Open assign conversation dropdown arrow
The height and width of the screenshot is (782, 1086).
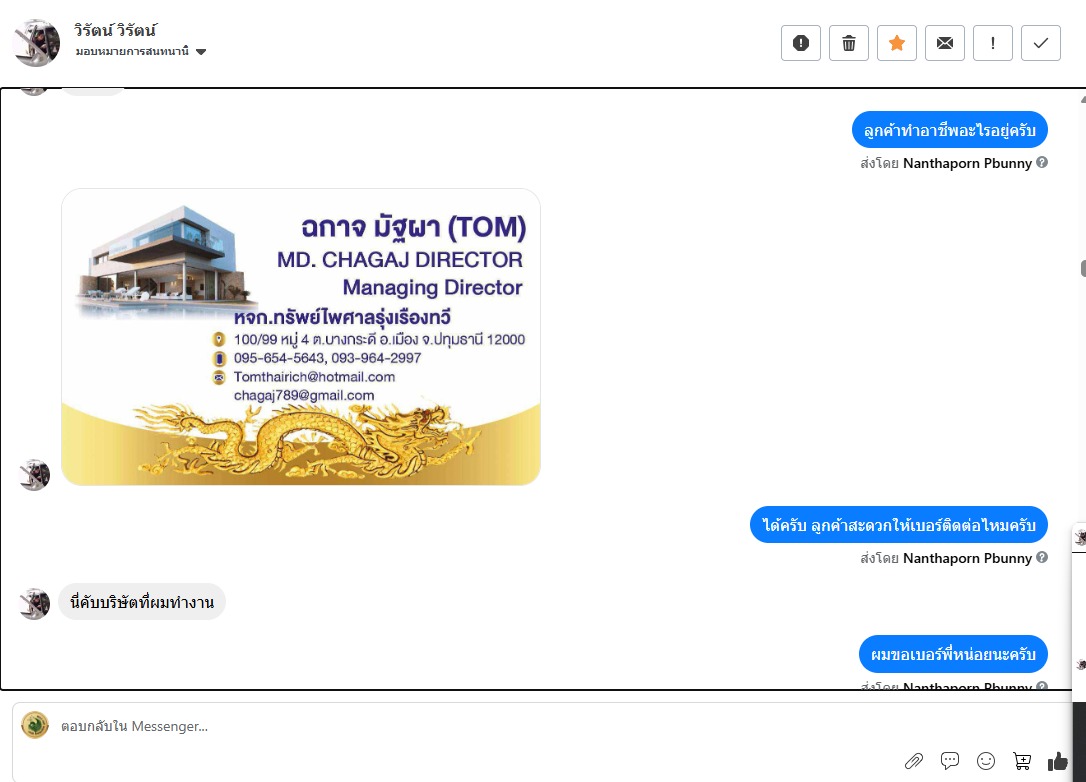coord(201,52)
